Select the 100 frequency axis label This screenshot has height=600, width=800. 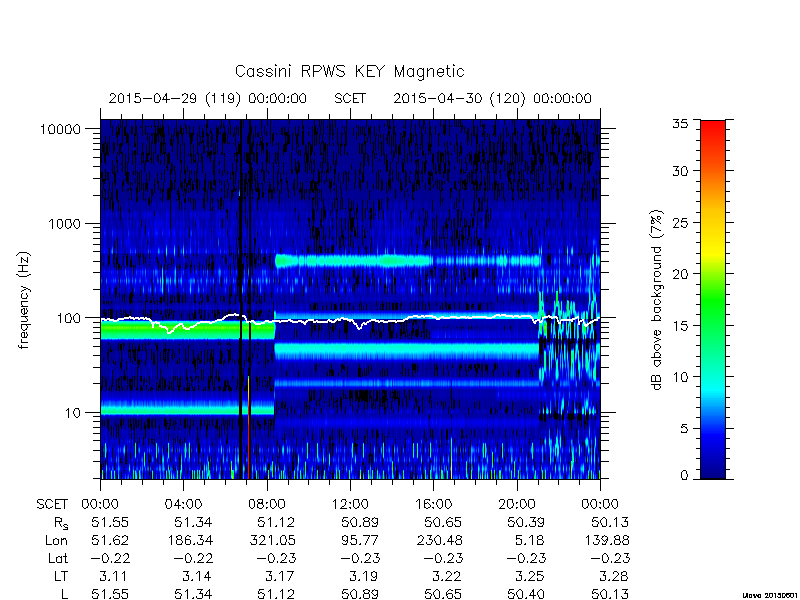tap(69, 318)
